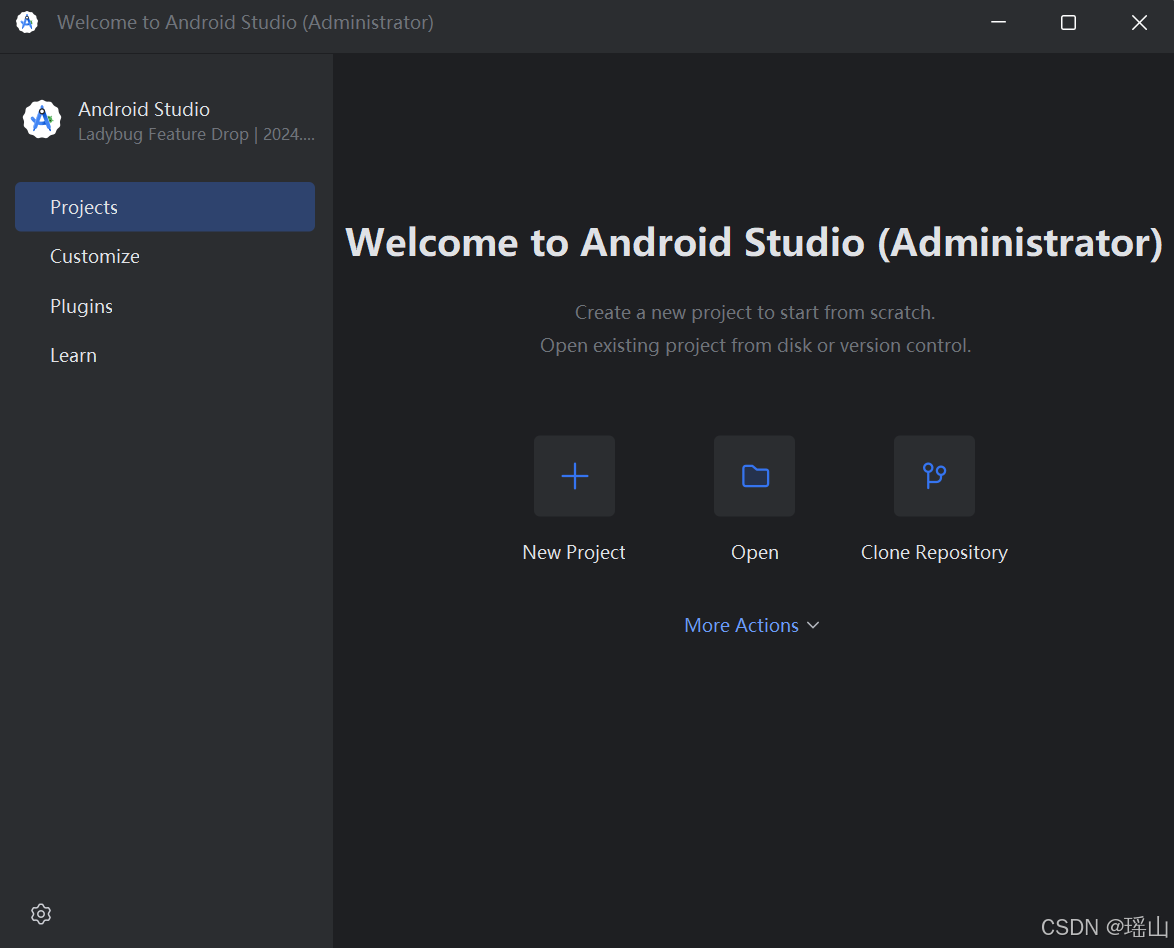Viewport: 1174px width, 948px height.
Task: Click the title bar Android Studio icon
Action: click(27, 22)
